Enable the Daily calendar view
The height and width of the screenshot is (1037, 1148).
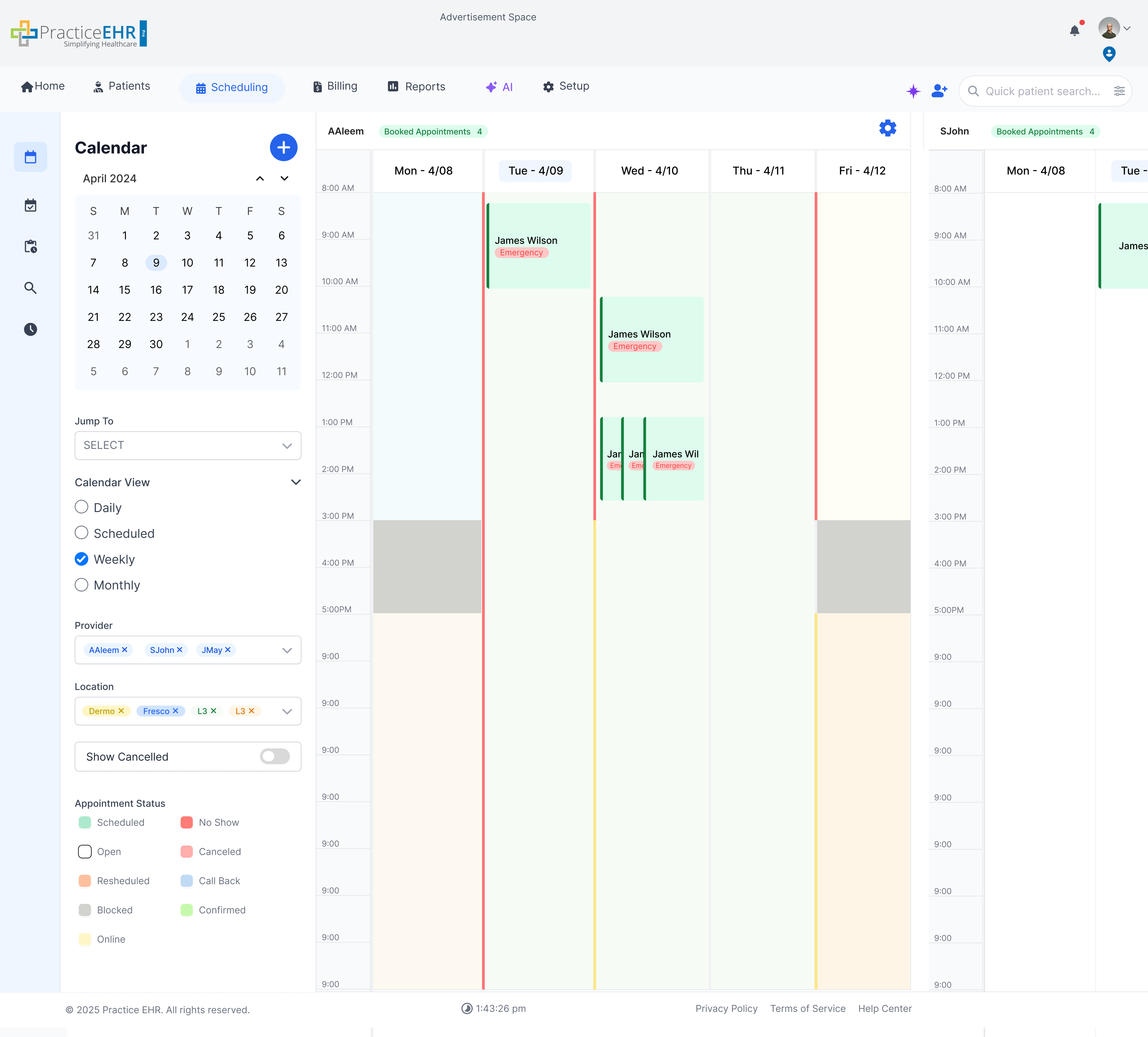tap(81, 507)
